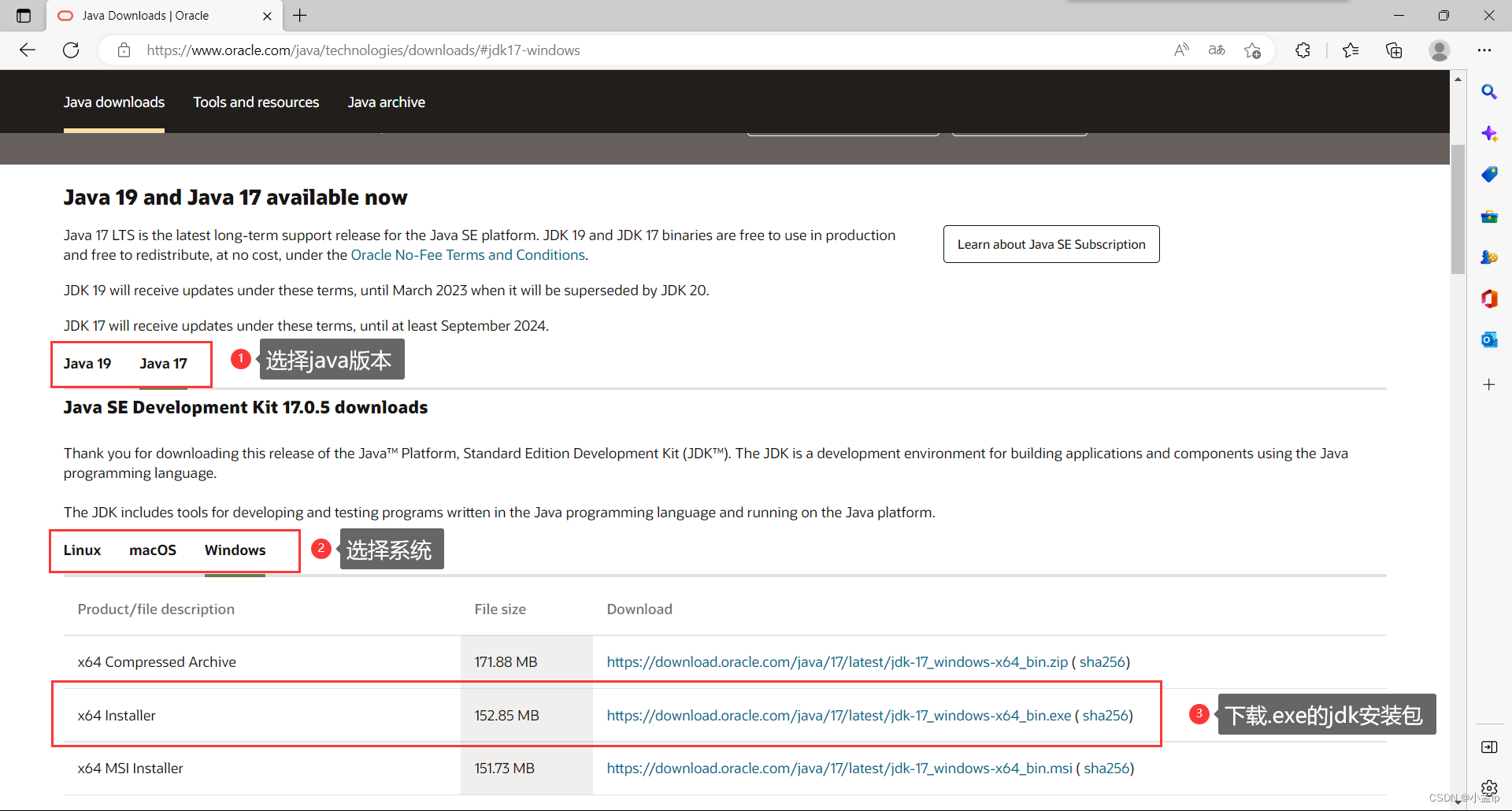This screenshot has width=1512, height=811.
Task: Open sidebar Shopping tag icon
Action: coord(1489,174)
